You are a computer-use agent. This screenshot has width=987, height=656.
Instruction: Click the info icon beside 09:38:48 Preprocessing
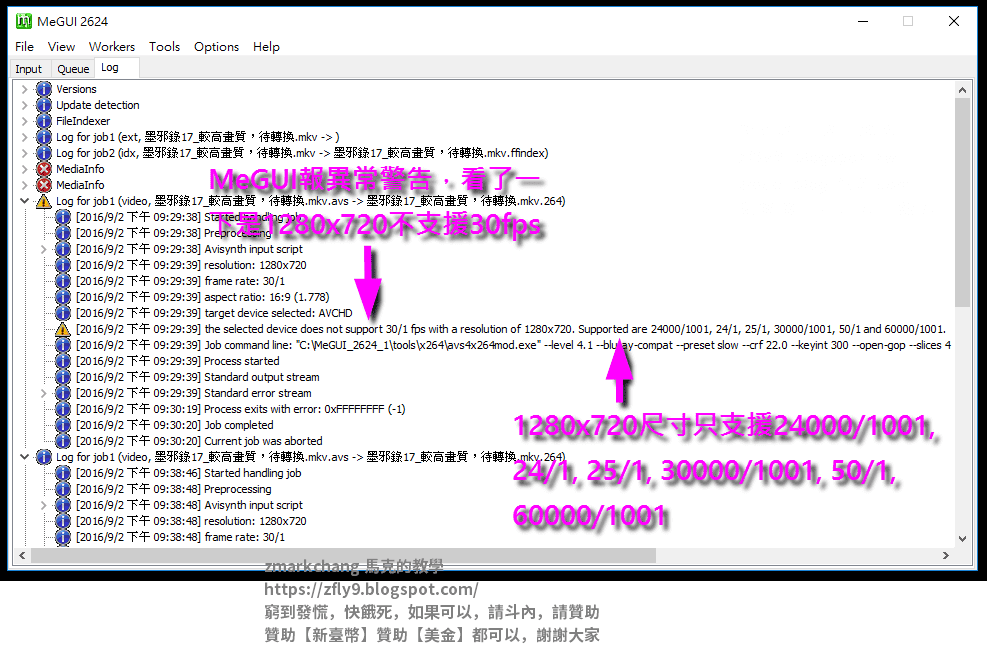(63, 489)
